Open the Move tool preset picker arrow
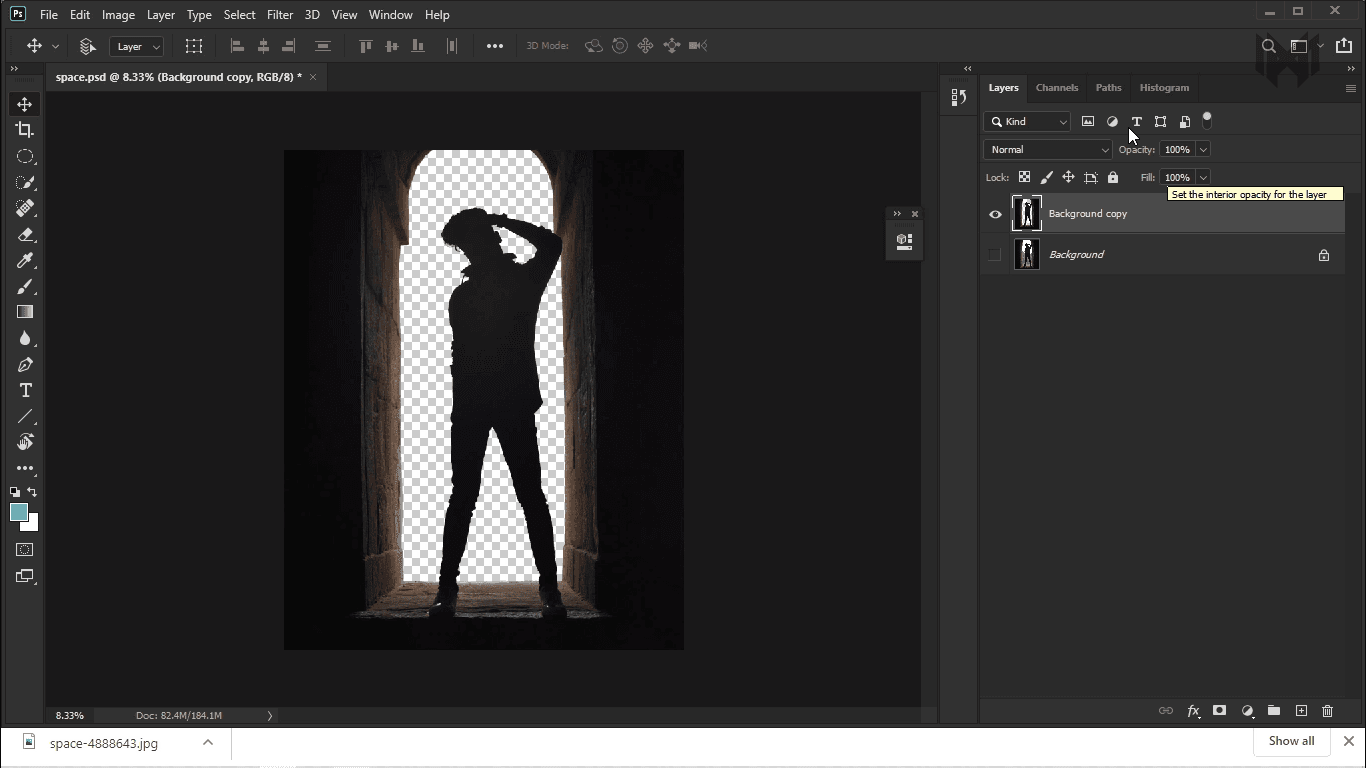1366x768 pixels. point(55,46)
